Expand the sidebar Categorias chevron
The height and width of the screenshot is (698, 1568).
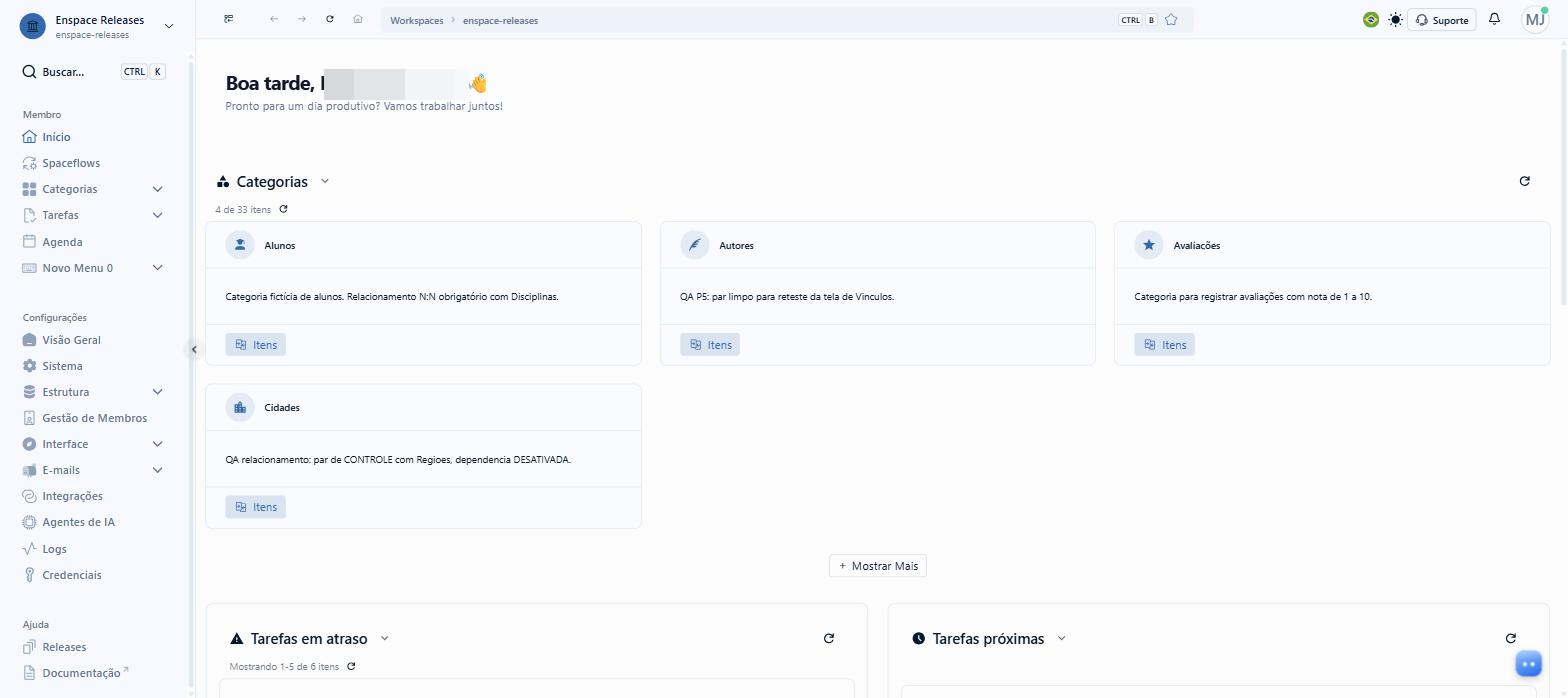157,189
